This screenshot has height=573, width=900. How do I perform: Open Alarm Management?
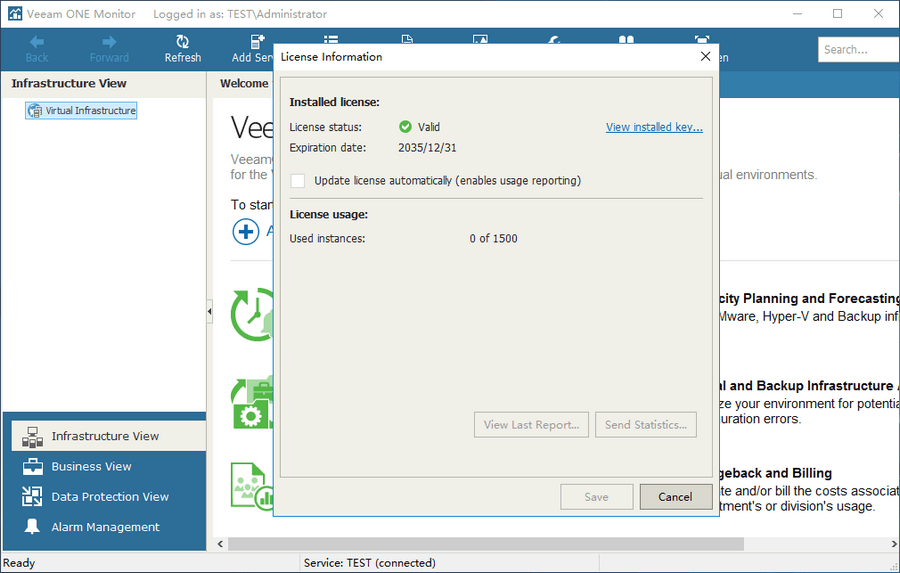[x=106, y=527]
